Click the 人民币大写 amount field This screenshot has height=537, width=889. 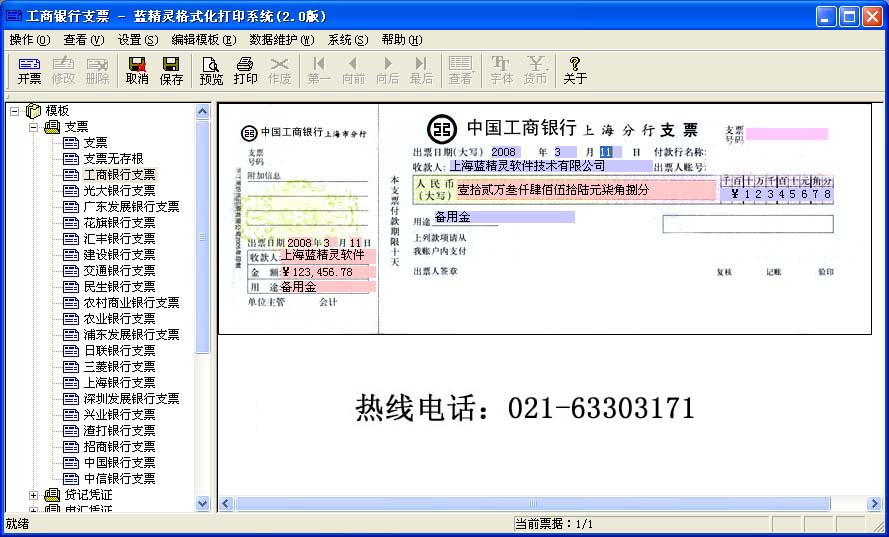586,191
